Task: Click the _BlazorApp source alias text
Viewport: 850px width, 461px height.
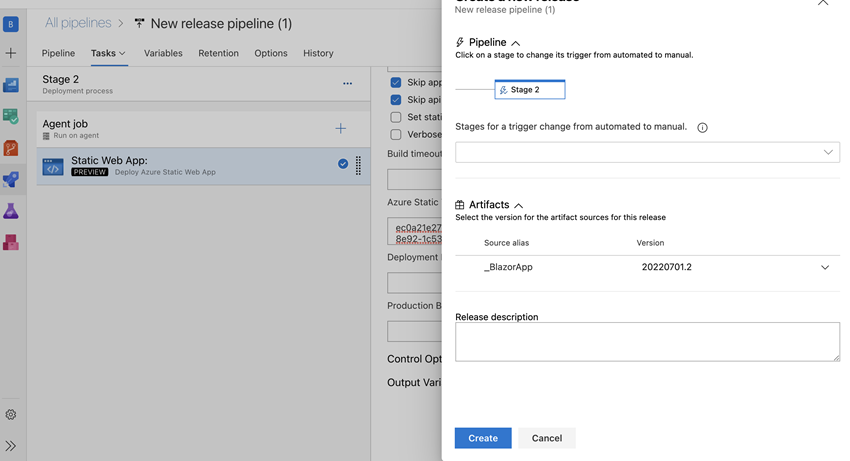Action: click(x=508, y=267)
